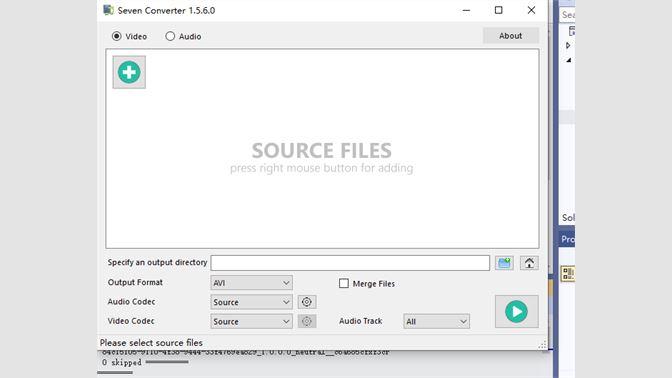Select the Audio radio button
The width and height of the screenshot is (672, 378).
170,36
